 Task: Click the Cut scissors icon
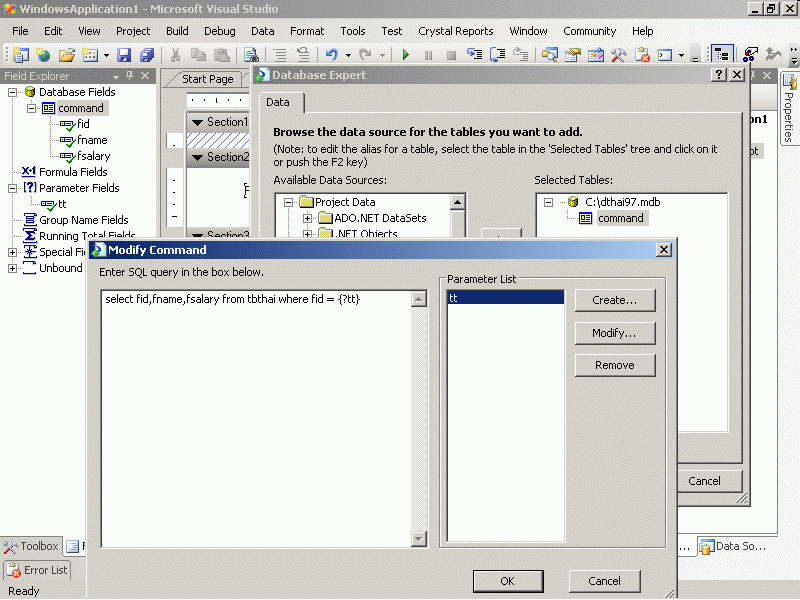[x=176, y=55]
